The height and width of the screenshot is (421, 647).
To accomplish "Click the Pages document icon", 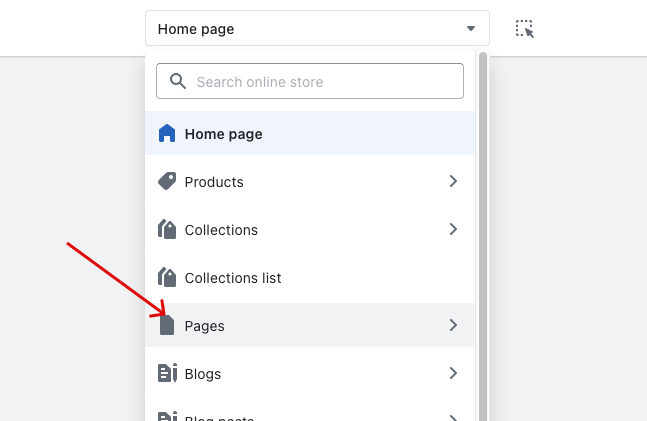I will (x=167, y=326).
